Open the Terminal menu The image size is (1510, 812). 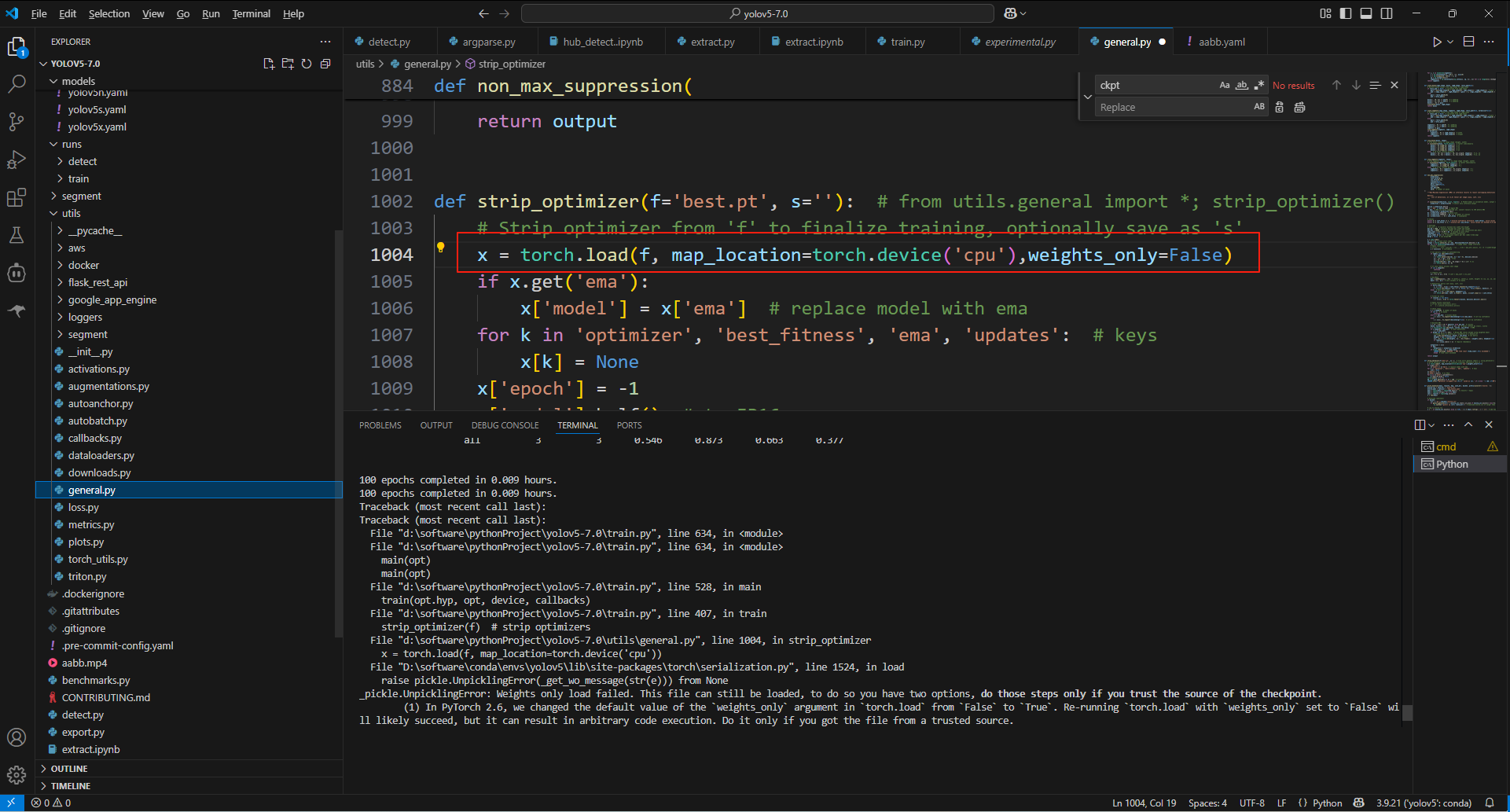pyautogui.click(x=251, y=13)
